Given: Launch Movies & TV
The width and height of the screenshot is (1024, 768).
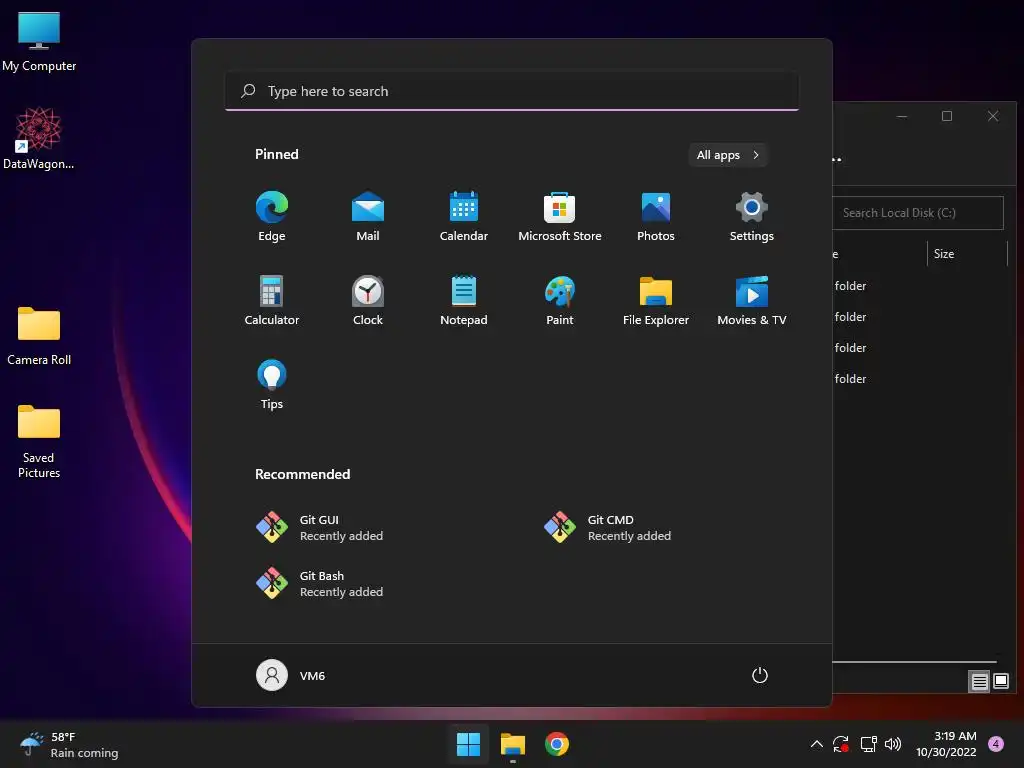Looking at the screenshot, I should point(752,300).
